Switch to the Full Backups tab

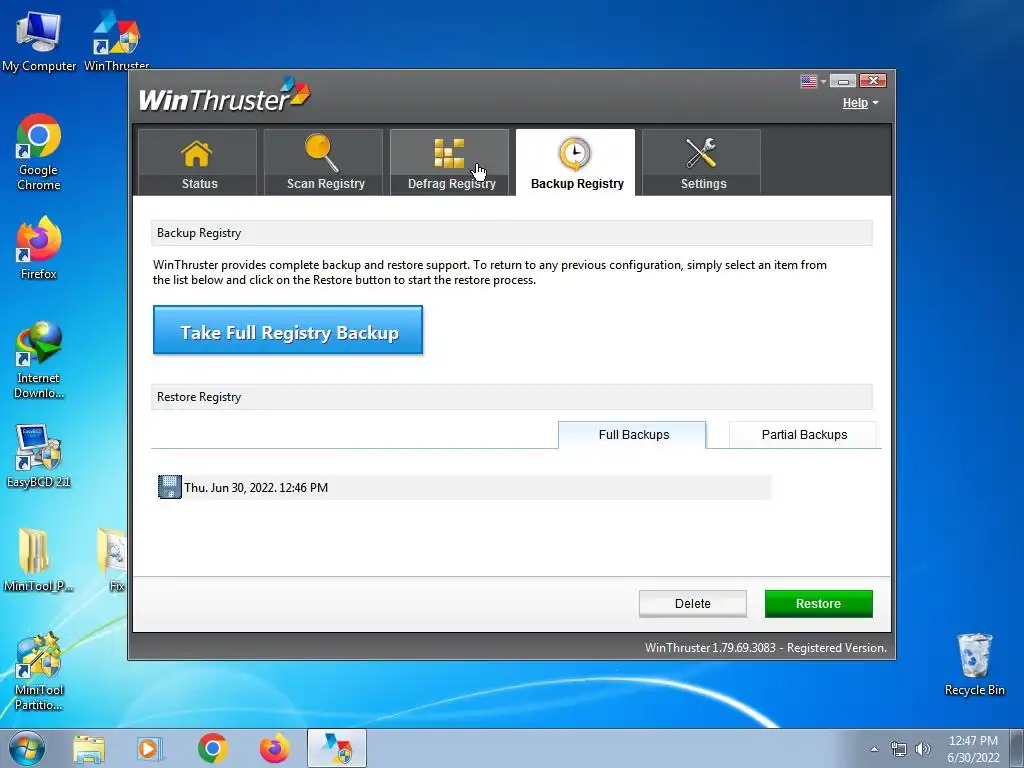[x=632, y=435]
